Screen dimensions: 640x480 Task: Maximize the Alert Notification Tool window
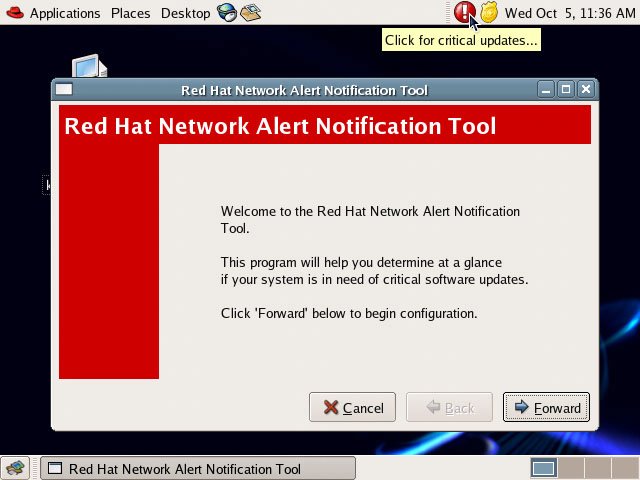[x=566, y=90]
